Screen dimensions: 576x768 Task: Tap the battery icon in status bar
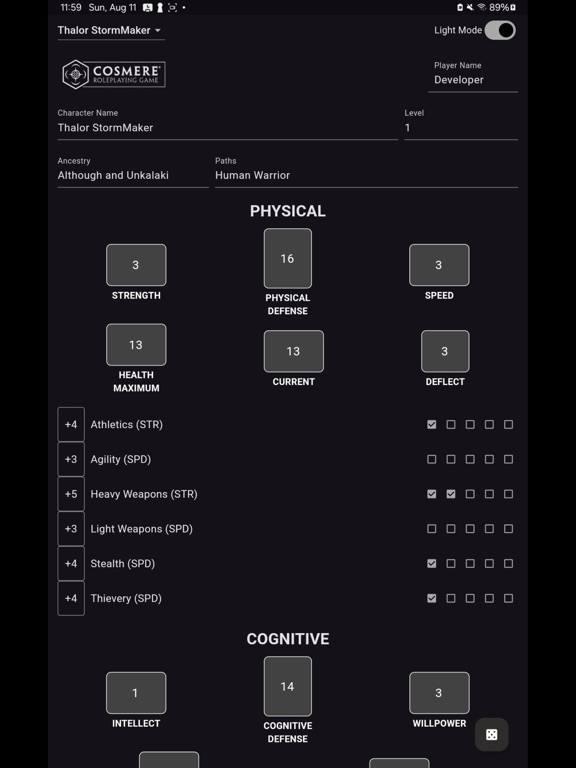tap(512, 7)
